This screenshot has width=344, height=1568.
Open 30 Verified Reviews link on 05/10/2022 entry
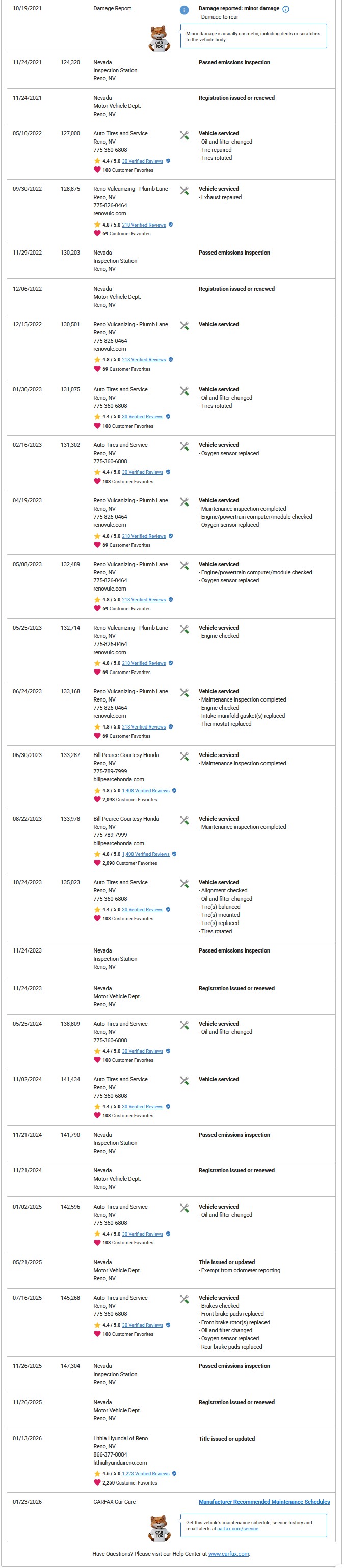pyautogui.click(x=143, y=161)
